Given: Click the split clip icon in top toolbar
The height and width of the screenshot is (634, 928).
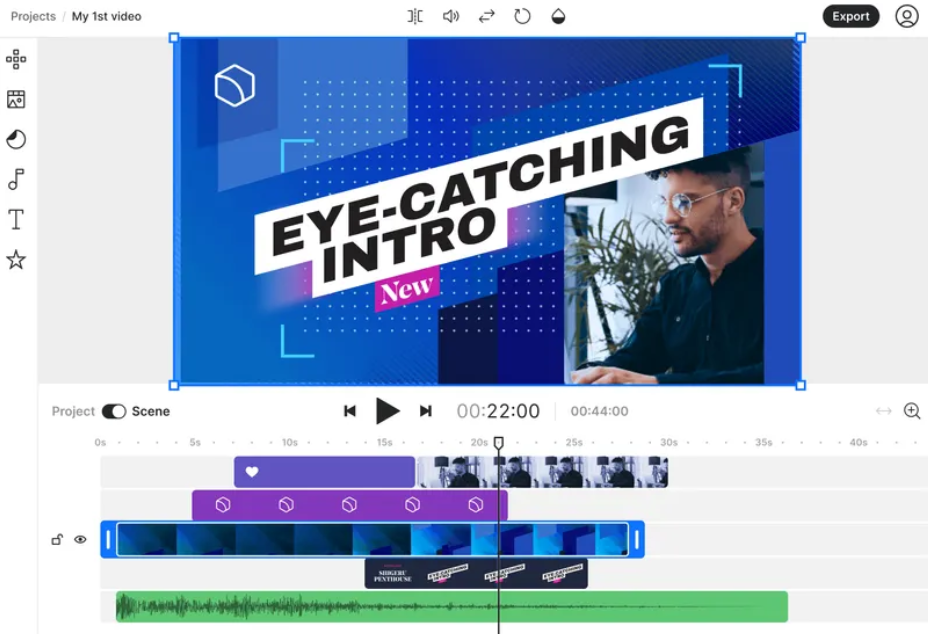Looking at the screenshot, I should click(x=415, y=16).
